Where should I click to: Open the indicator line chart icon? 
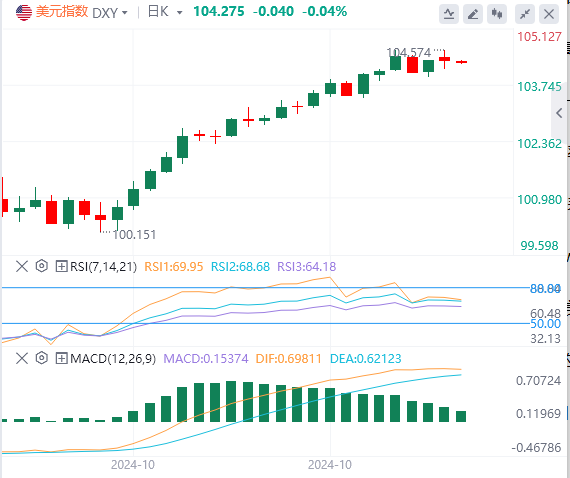pos(449,14)
